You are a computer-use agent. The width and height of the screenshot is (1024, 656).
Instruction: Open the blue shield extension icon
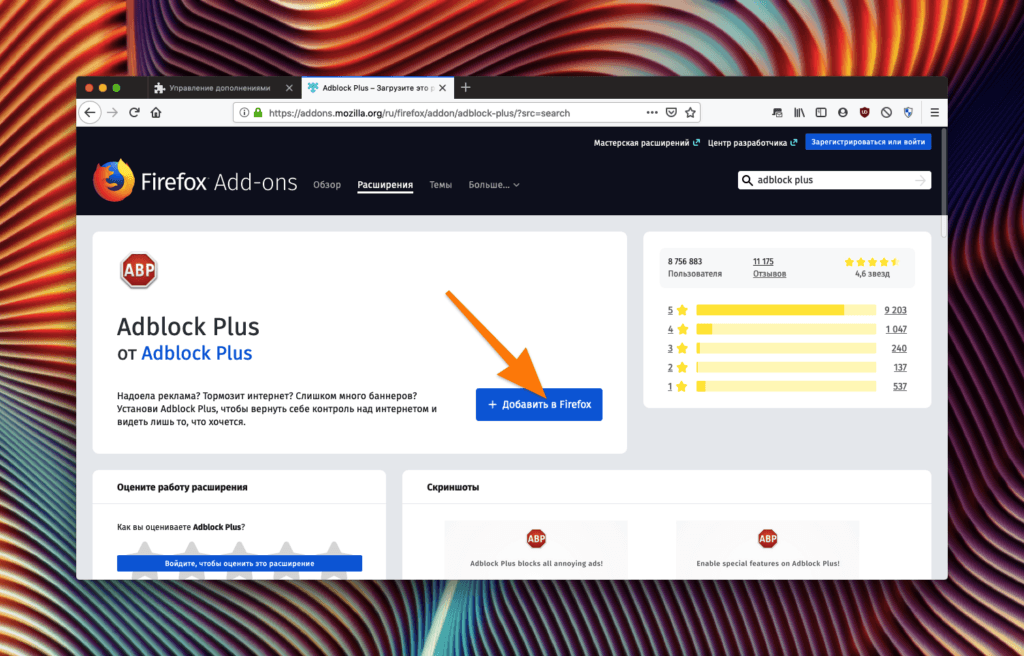(x=908, y=112)
